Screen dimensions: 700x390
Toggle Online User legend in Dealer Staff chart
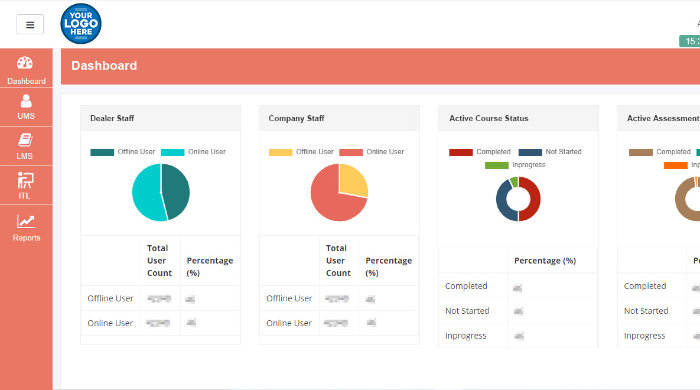click(193, 152)
